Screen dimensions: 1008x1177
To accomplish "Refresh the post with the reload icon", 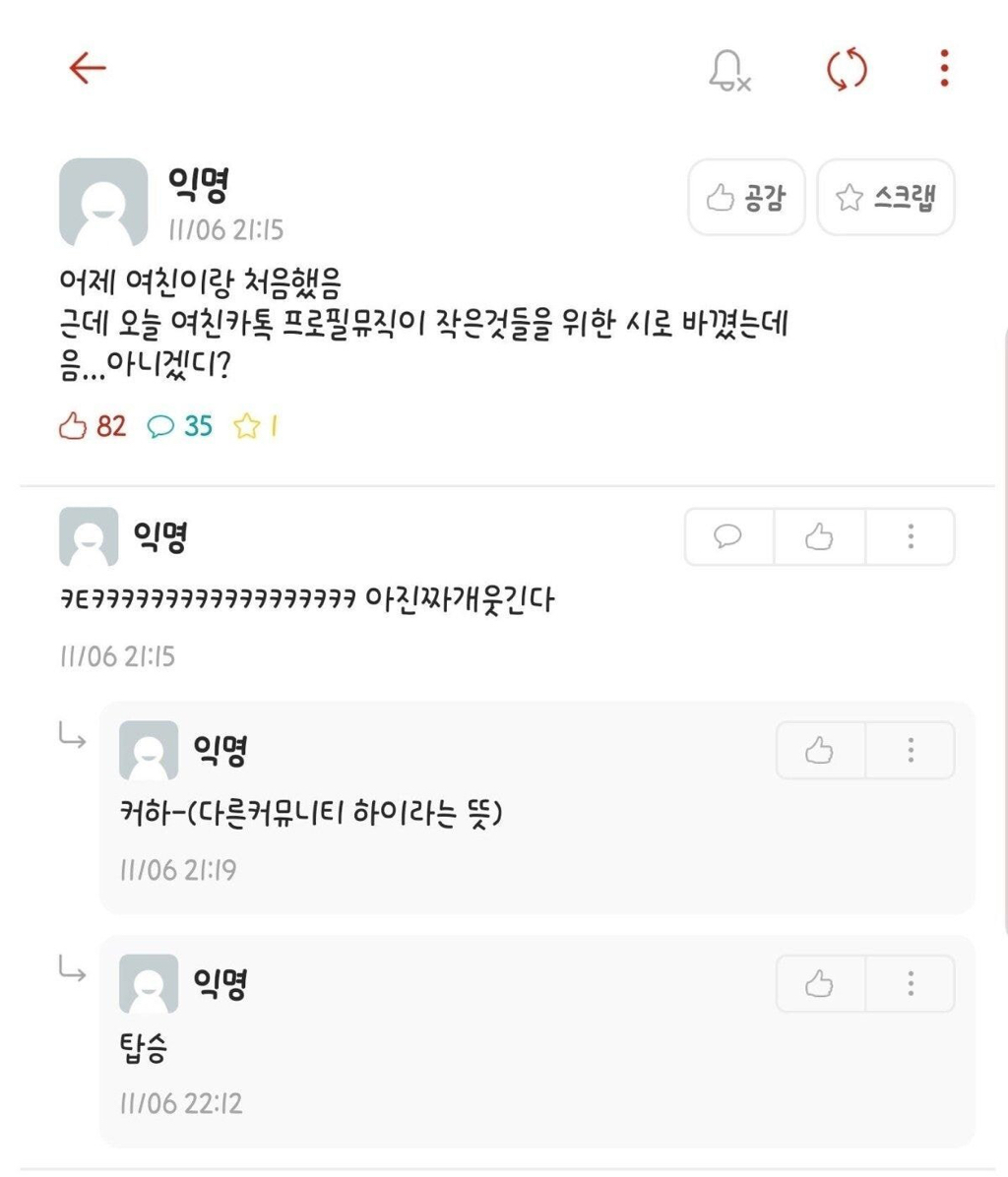I will click(847, 67).
